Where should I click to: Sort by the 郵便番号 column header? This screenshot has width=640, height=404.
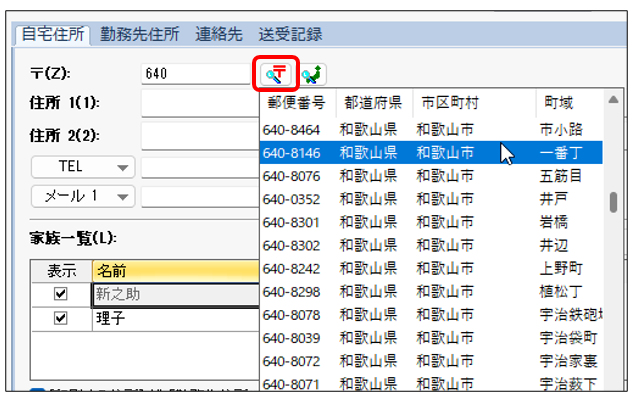tap(296, 102)
